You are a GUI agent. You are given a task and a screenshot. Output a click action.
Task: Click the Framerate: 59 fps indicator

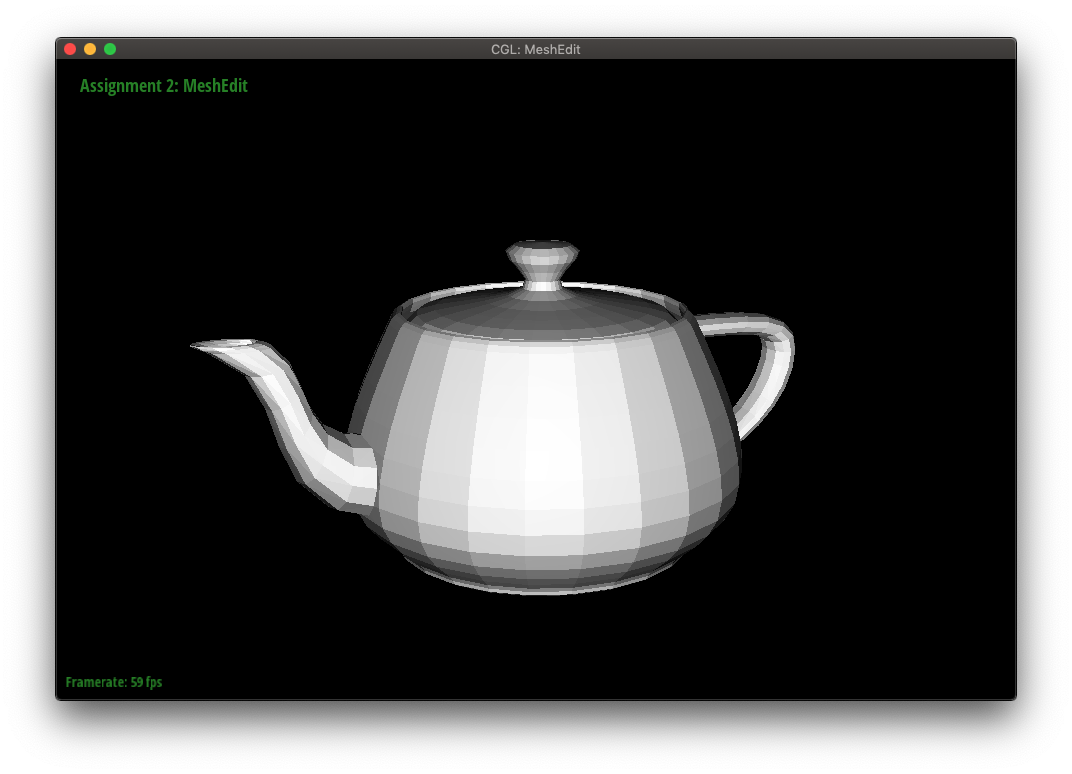pos(113,681)
